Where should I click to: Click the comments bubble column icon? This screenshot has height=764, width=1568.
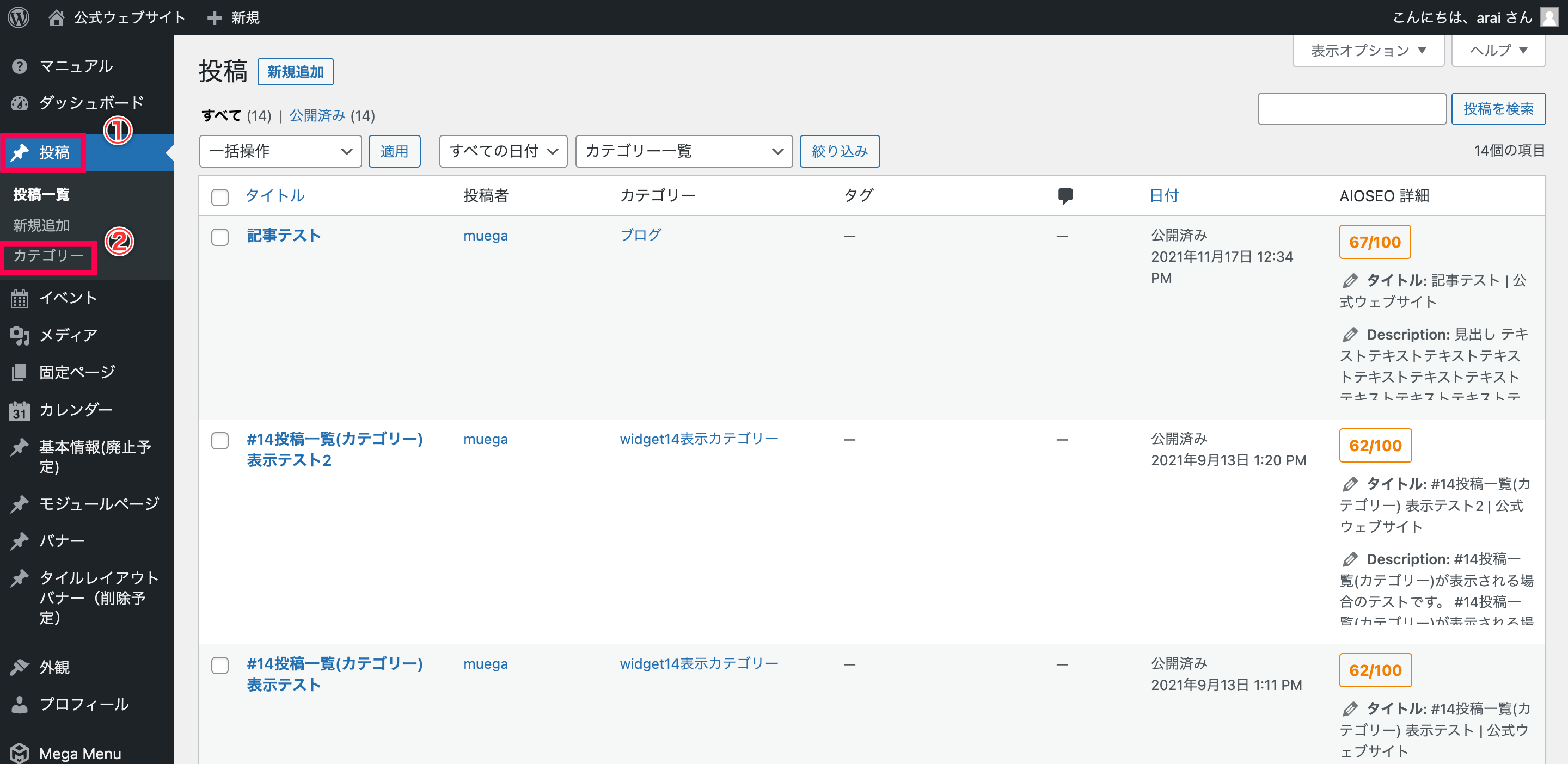pos(1064,196)
